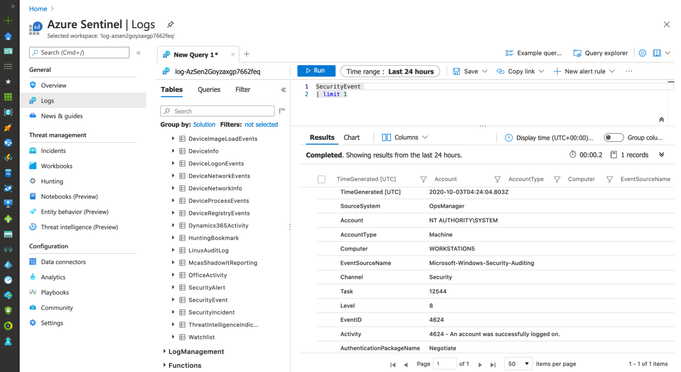The width and height of the screenshot is (681, 372).
Task: Select the SecurityAlert table entry
Action: [207, 287]
